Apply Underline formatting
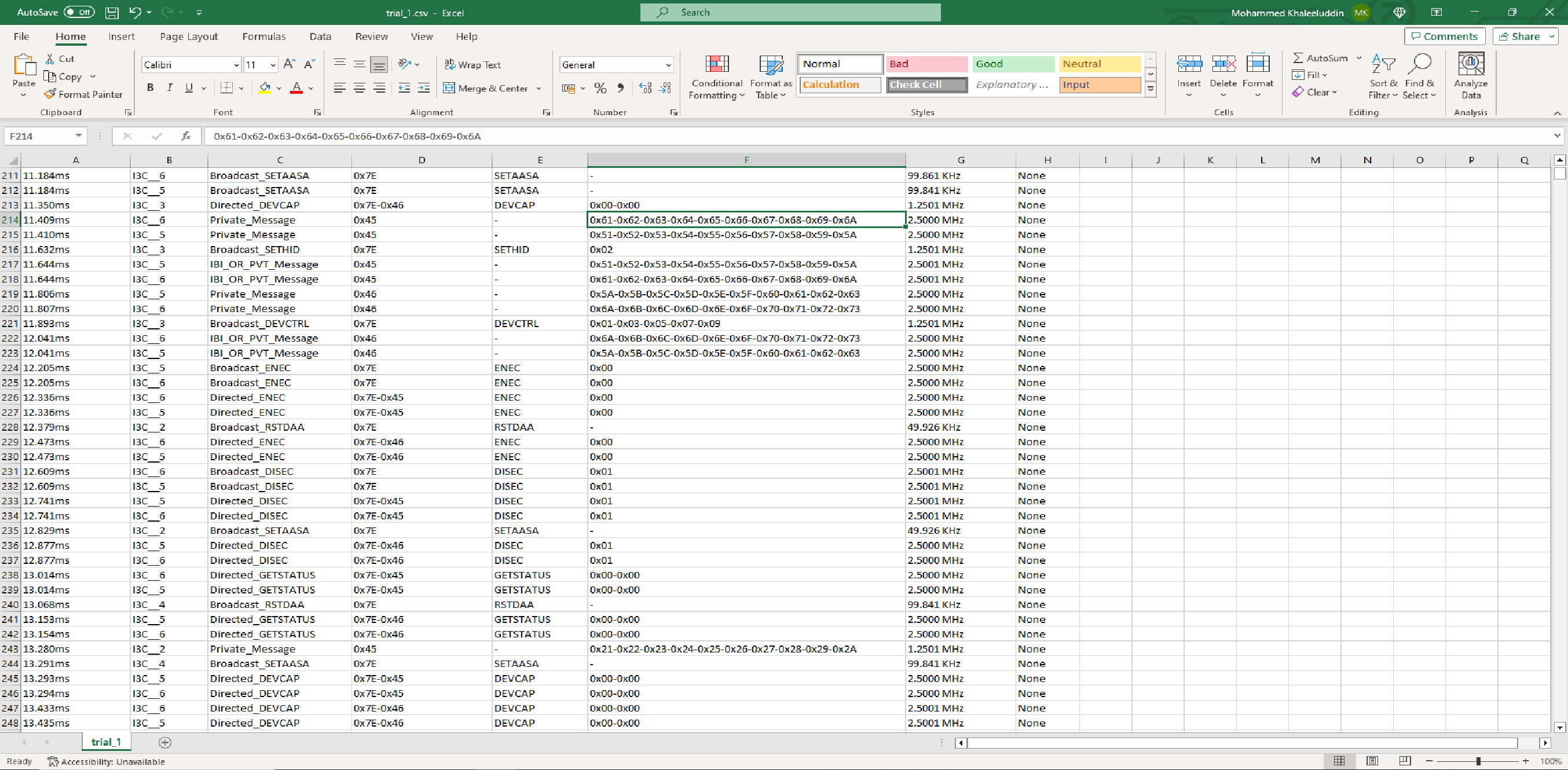This screenshot has width=1568, height=770. click(189, 87)
